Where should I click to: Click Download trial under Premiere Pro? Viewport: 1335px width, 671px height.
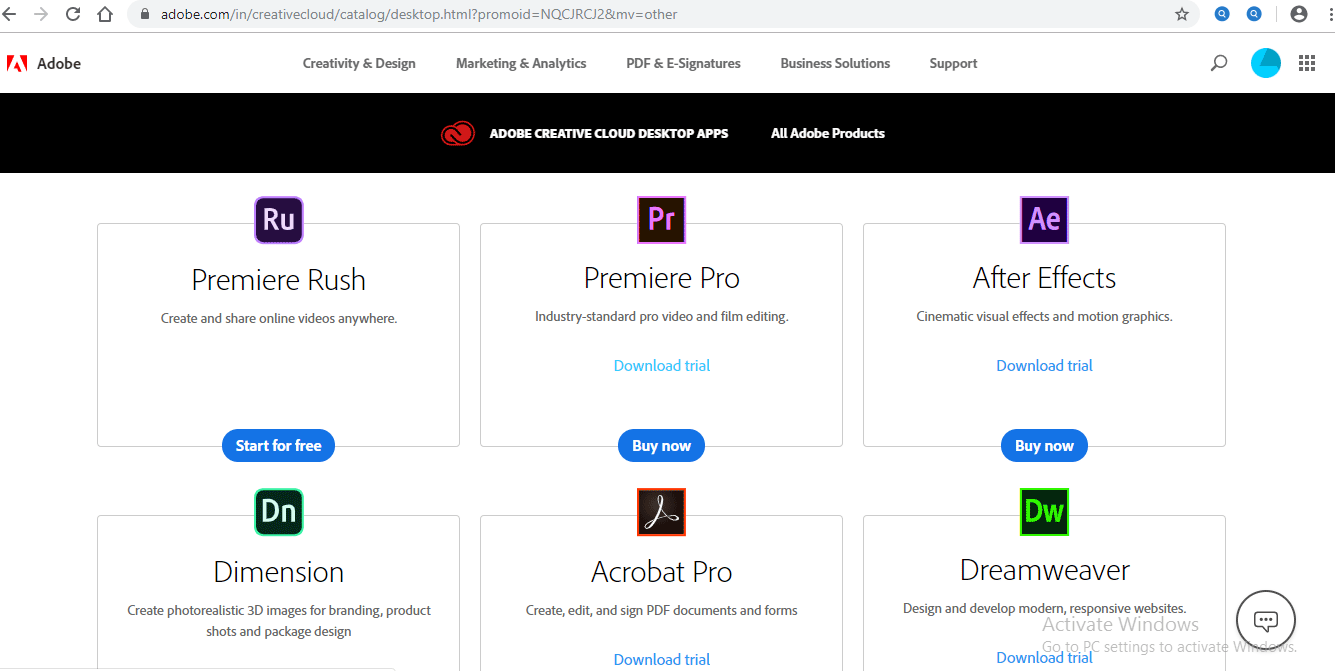661,366
